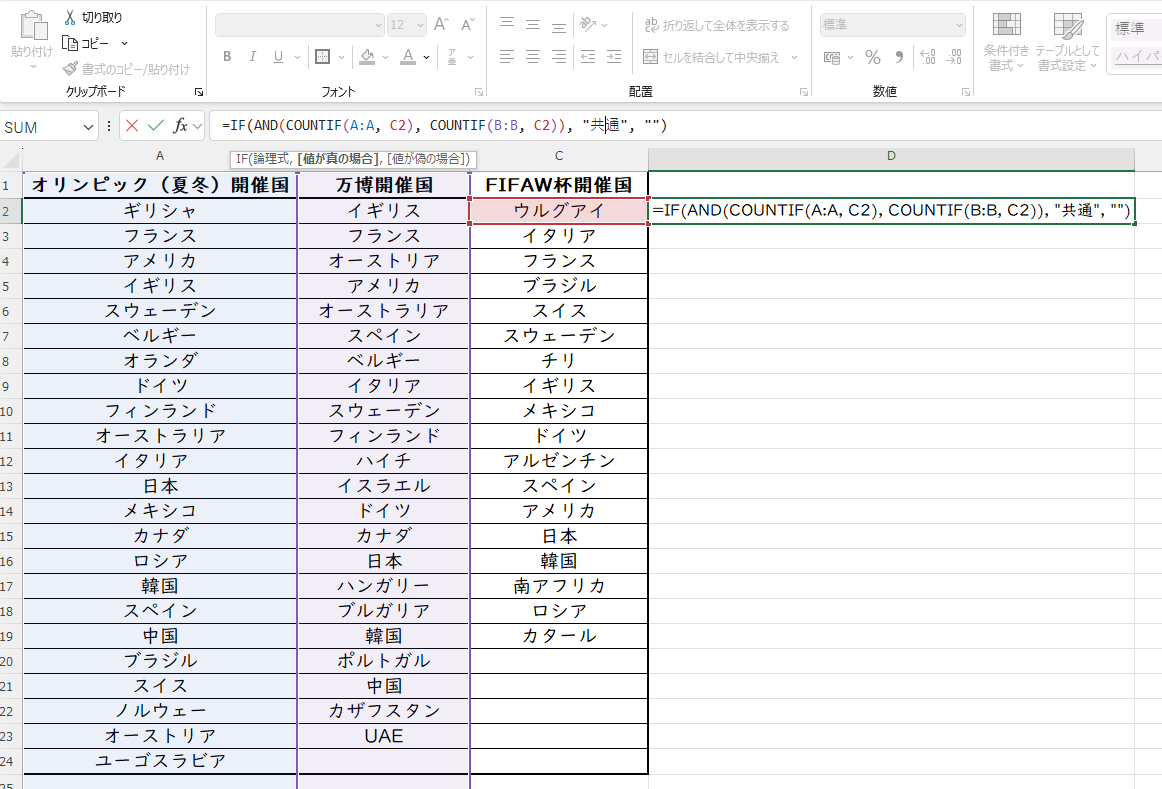Click the Select All corner triangle
1162x789 pixels.
click(x=11, y=159)
